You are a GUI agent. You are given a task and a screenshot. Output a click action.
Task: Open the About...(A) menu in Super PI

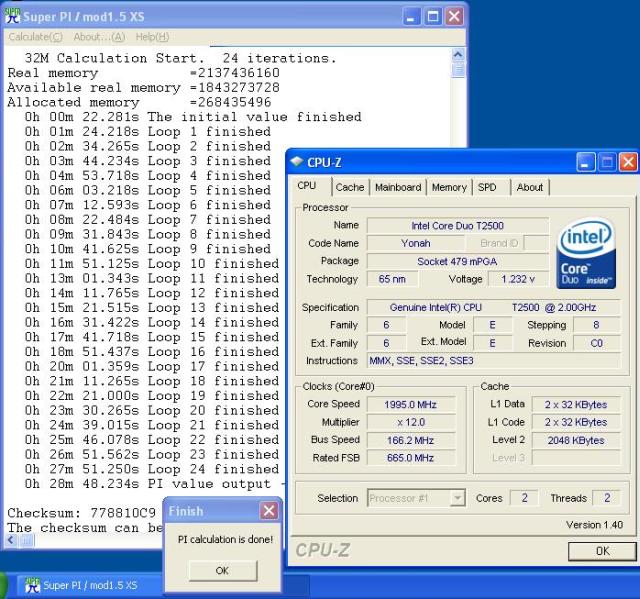pyautogui.click(x=99, y=37)
